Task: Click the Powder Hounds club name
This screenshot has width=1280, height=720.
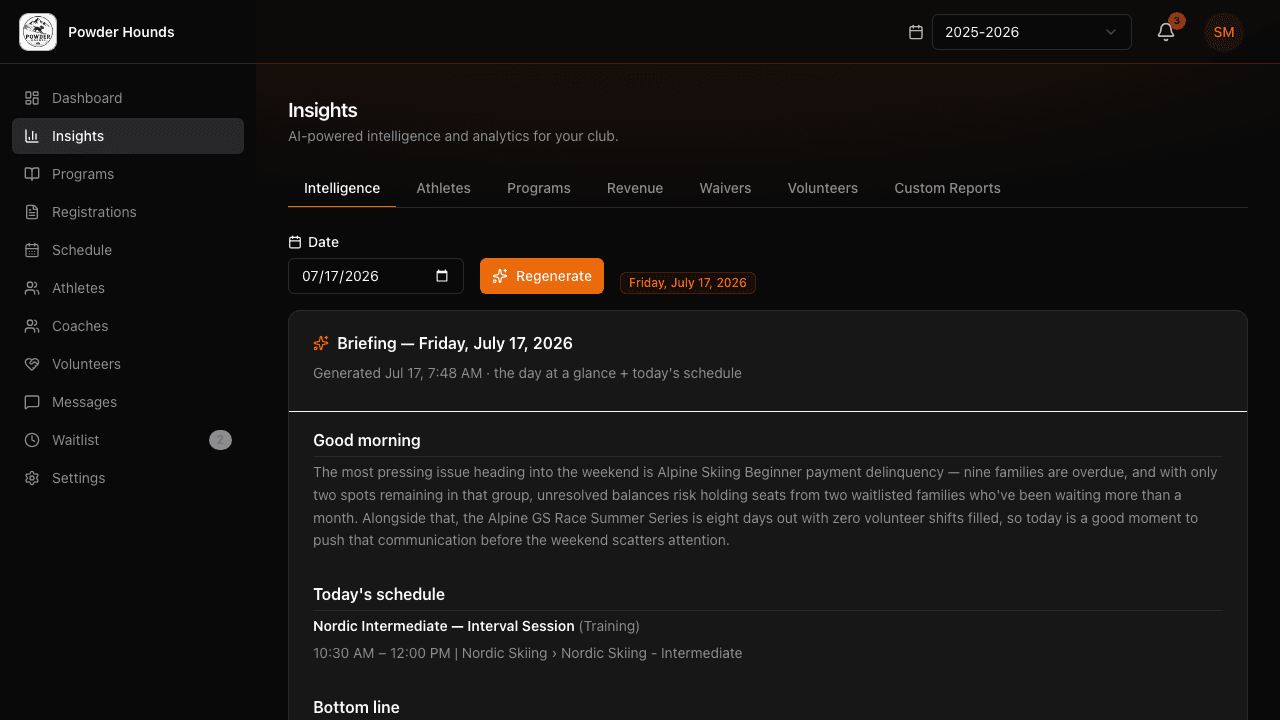Action: click(121, 32)
